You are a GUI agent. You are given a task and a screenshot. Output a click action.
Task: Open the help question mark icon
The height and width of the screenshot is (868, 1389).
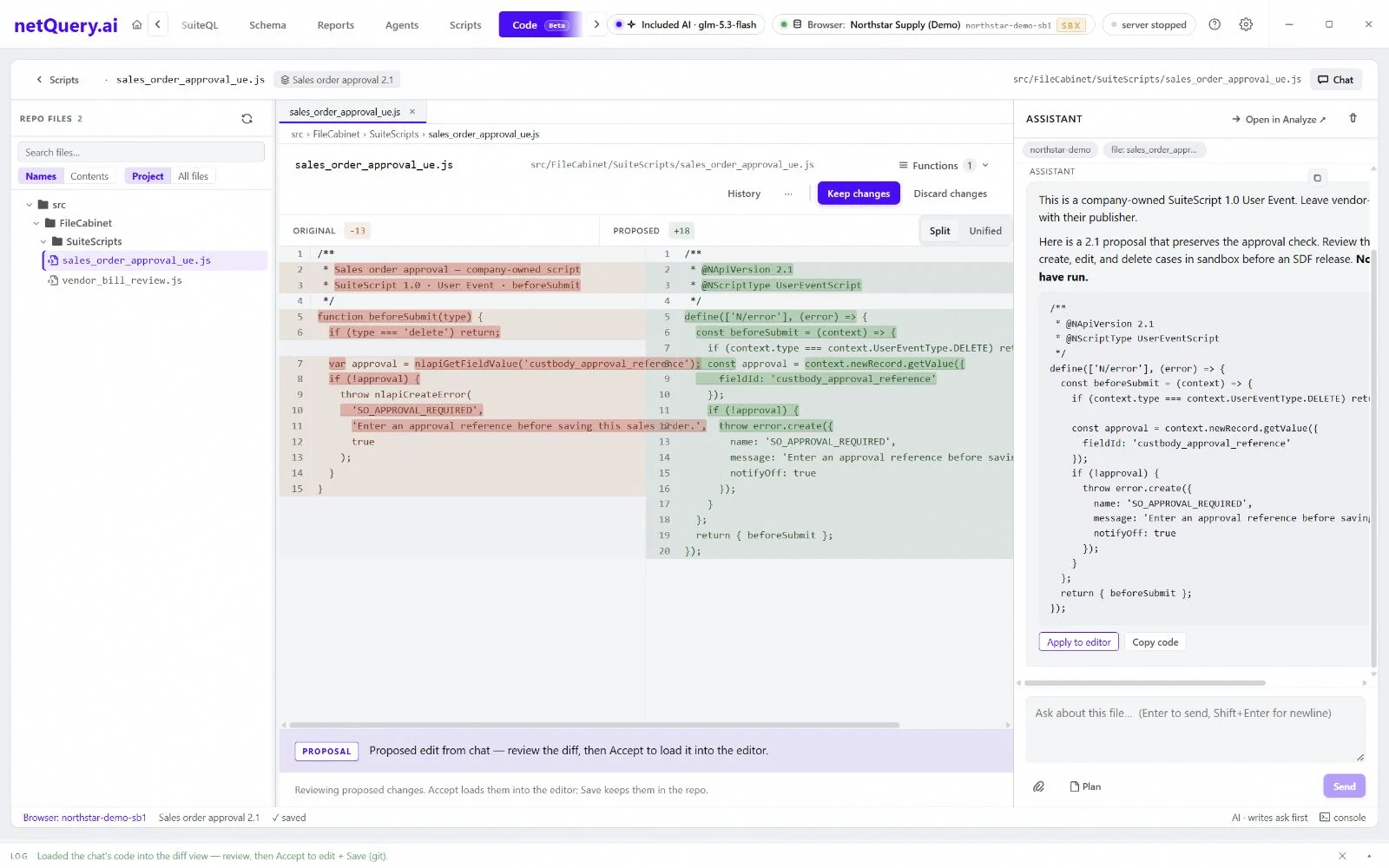(1215, 24)
